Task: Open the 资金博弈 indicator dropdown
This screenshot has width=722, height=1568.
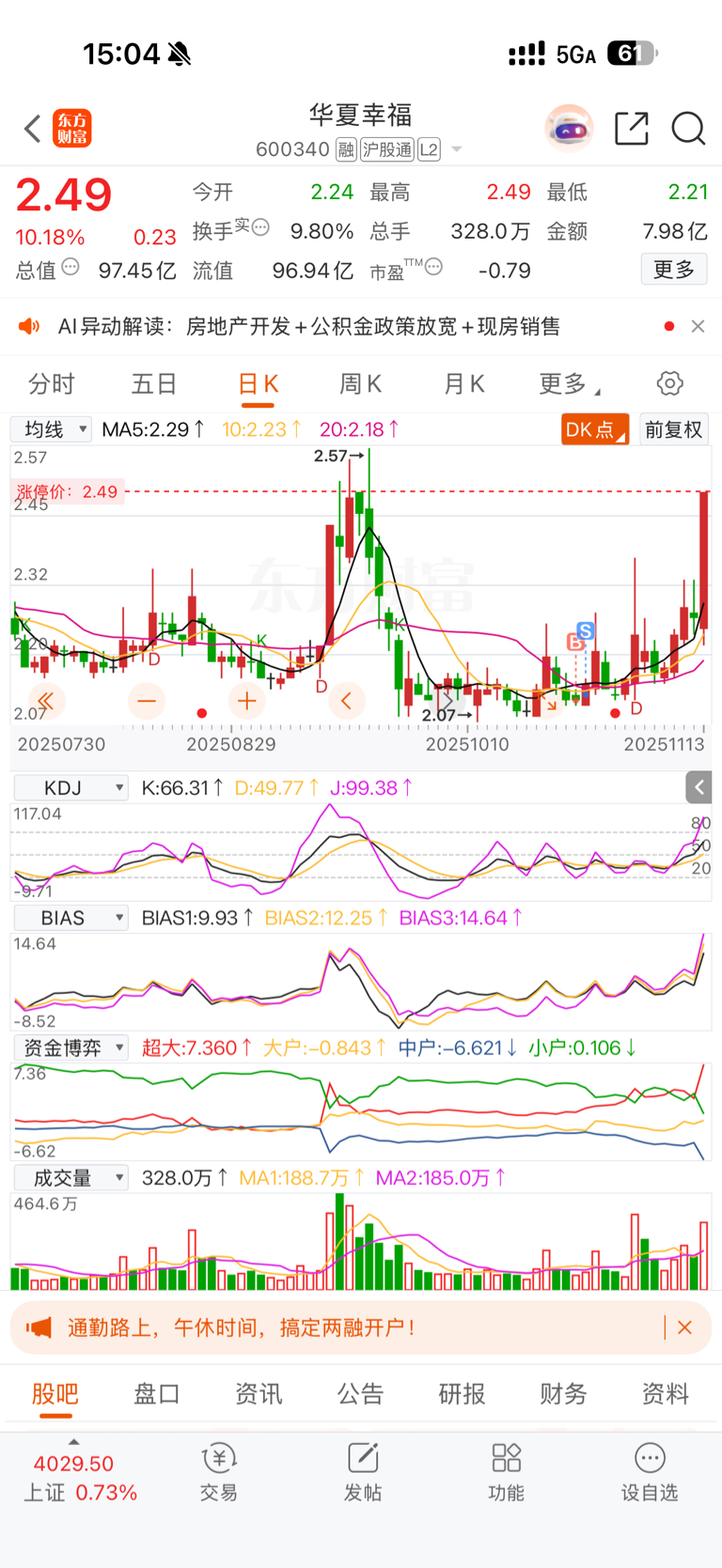Action: 71,1048
